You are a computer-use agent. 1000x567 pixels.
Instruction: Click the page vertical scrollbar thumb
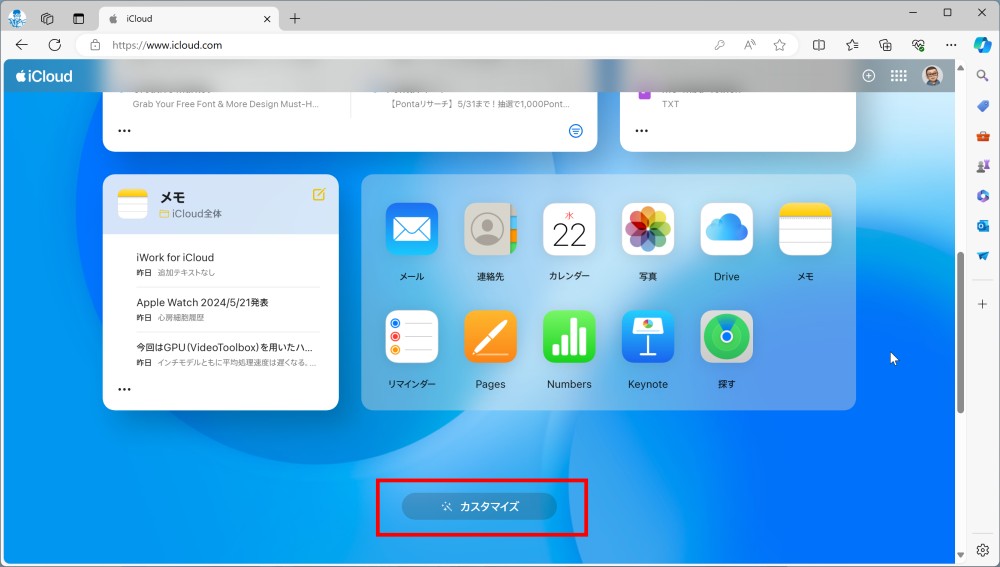[x=960, y=332]
